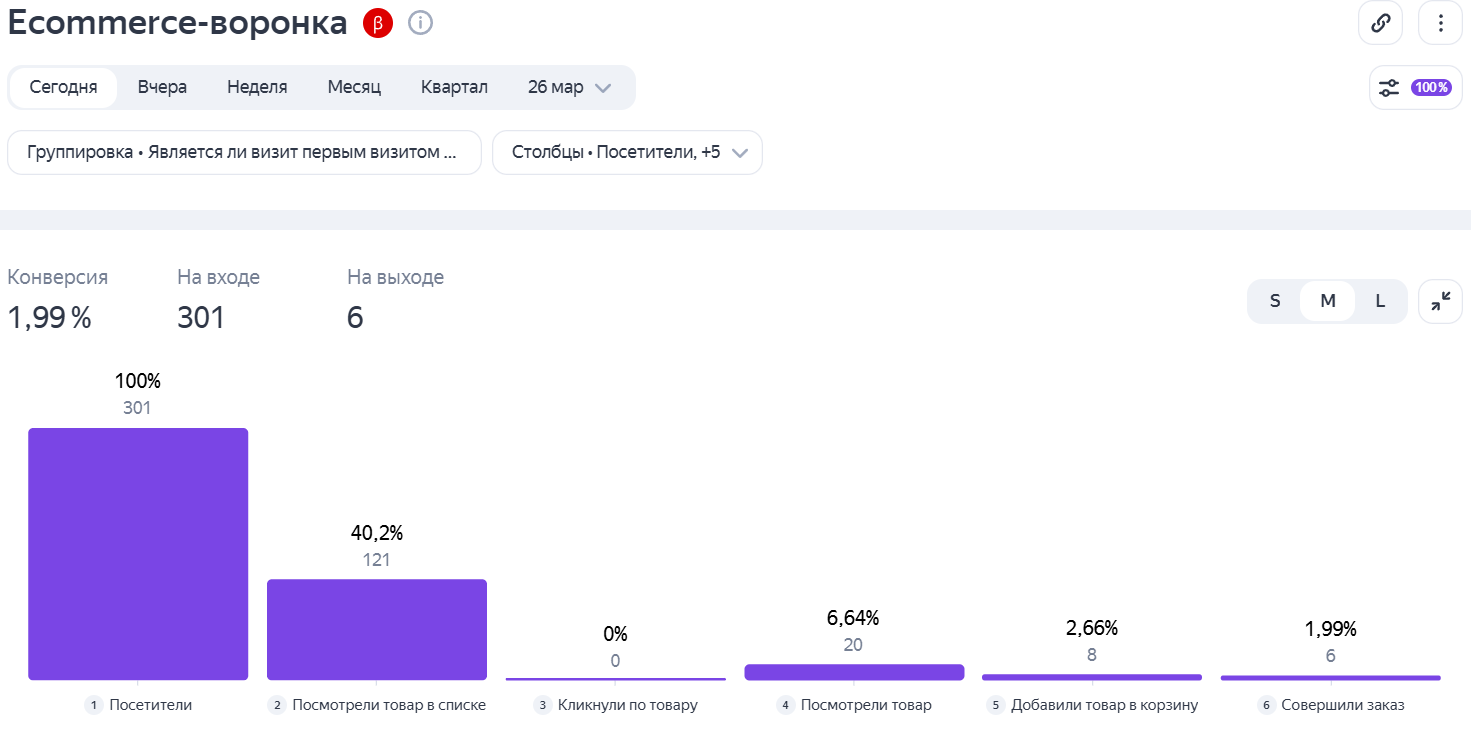This screenshot has height=738, width=1471.
Task: Set chart size to M
Action: click(x=1328, y=301)
